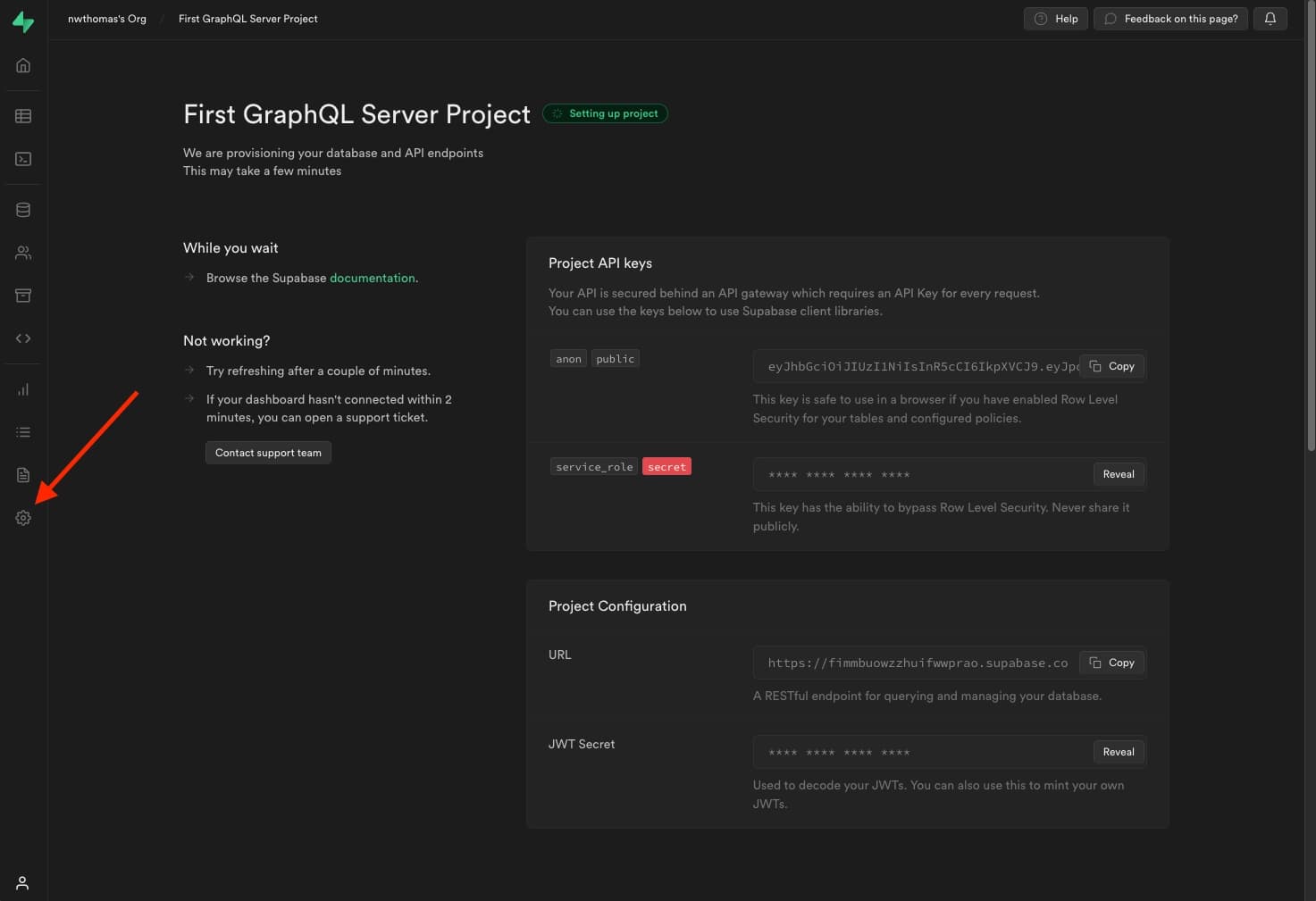This screenshot has width=1316, height=901.
Task: Open the Reports bar chart icon
Action: click(23, 389)
